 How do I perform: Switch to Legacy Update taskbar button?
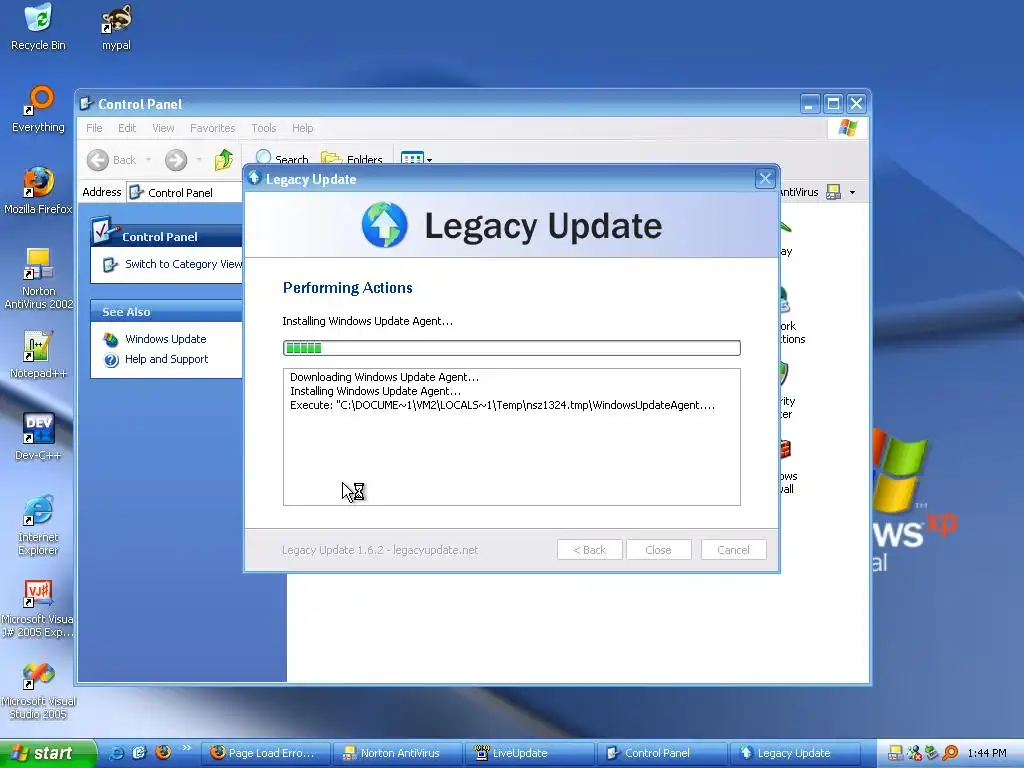pos(795,753)
